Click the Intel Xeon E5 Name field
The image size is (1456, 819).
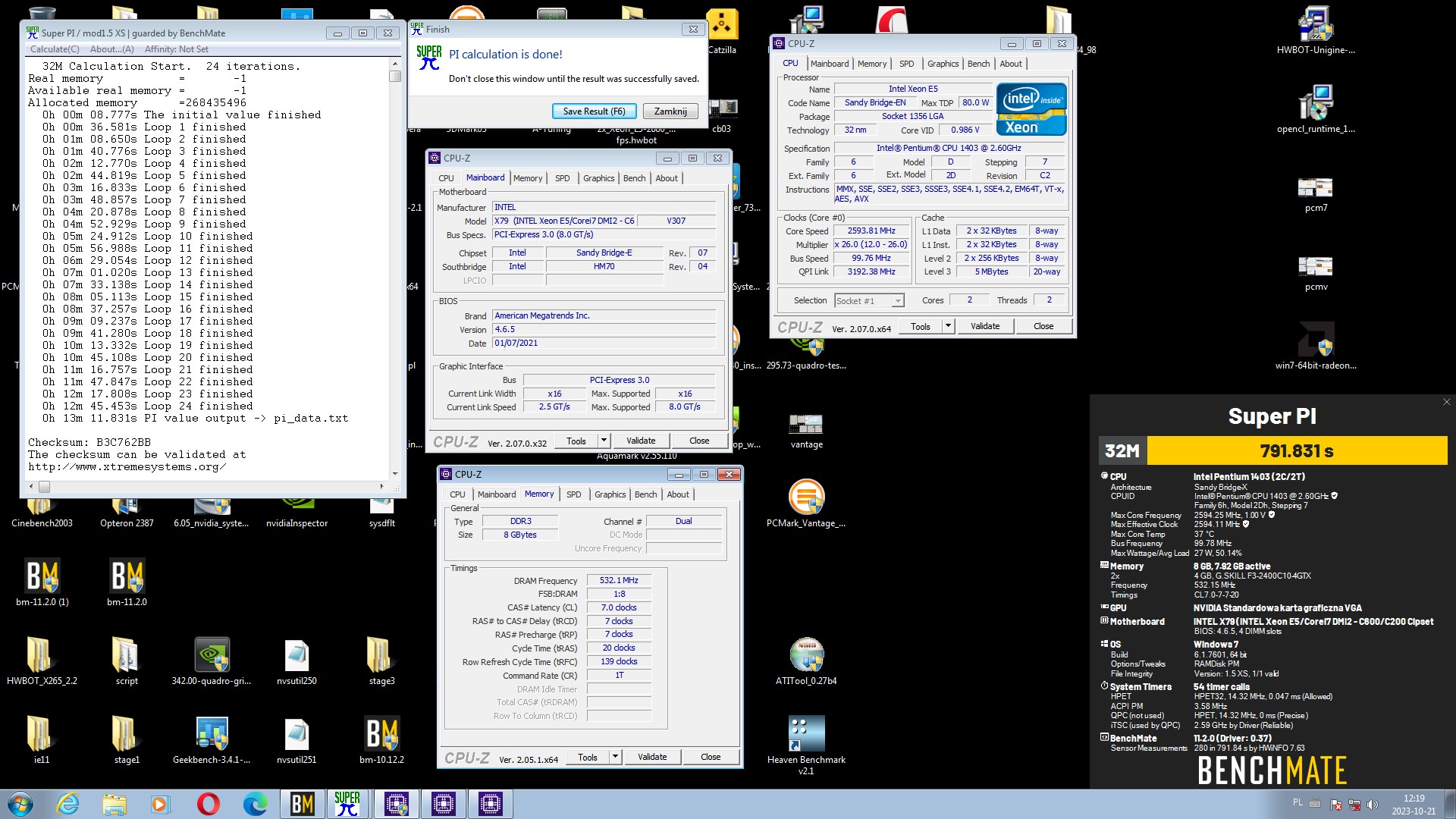(913, 89)
